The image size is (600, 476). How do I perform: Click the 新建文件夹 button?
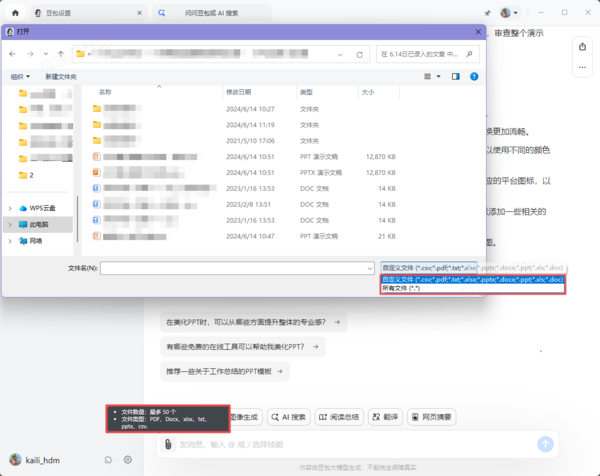coord(61,77)
